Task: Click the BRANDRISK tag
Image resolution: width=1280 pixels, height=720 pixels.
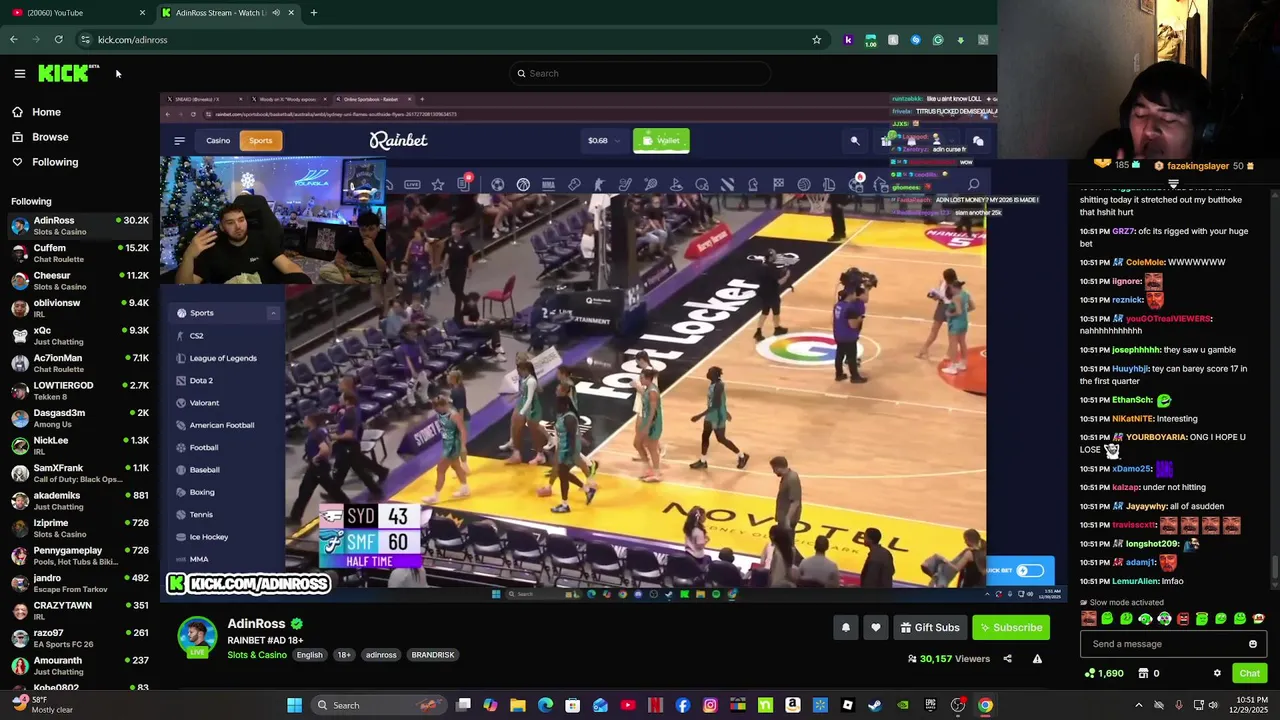Action: click(433, 655)
